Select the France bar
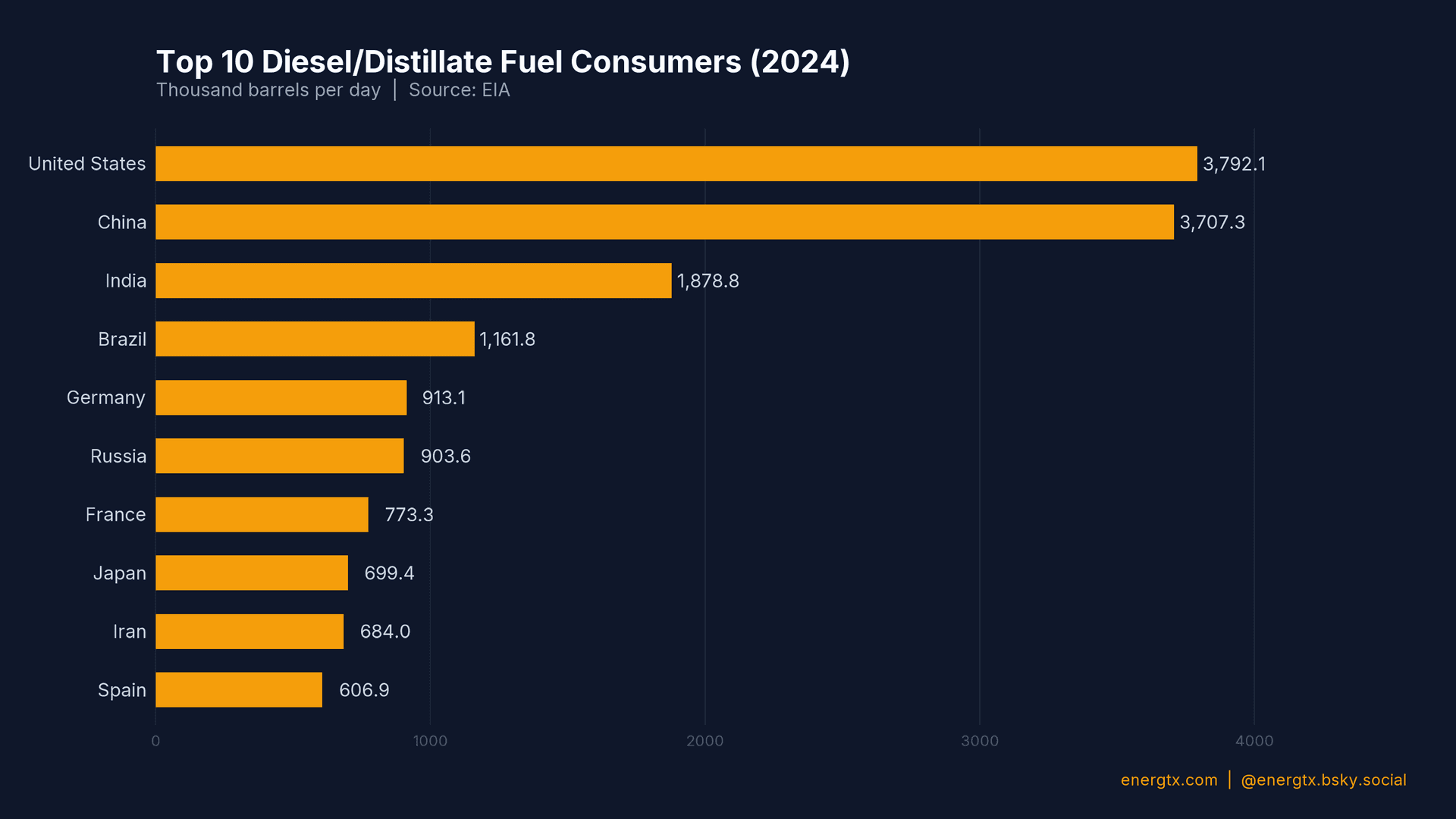Viewport: 1456px width, 819px height. point(261,514)
